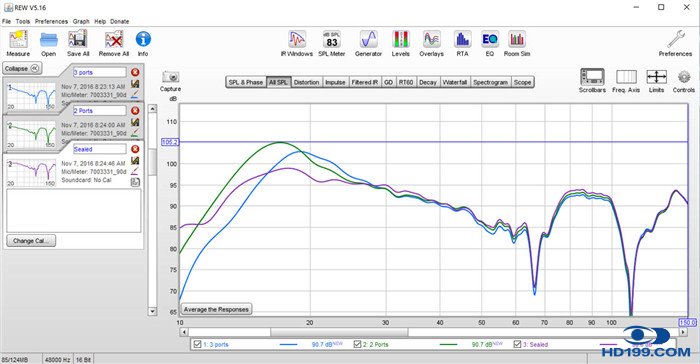Remove the 3 ports measurement
The image size is (700, 364).
pyautogui.click(x=135, y=72)
